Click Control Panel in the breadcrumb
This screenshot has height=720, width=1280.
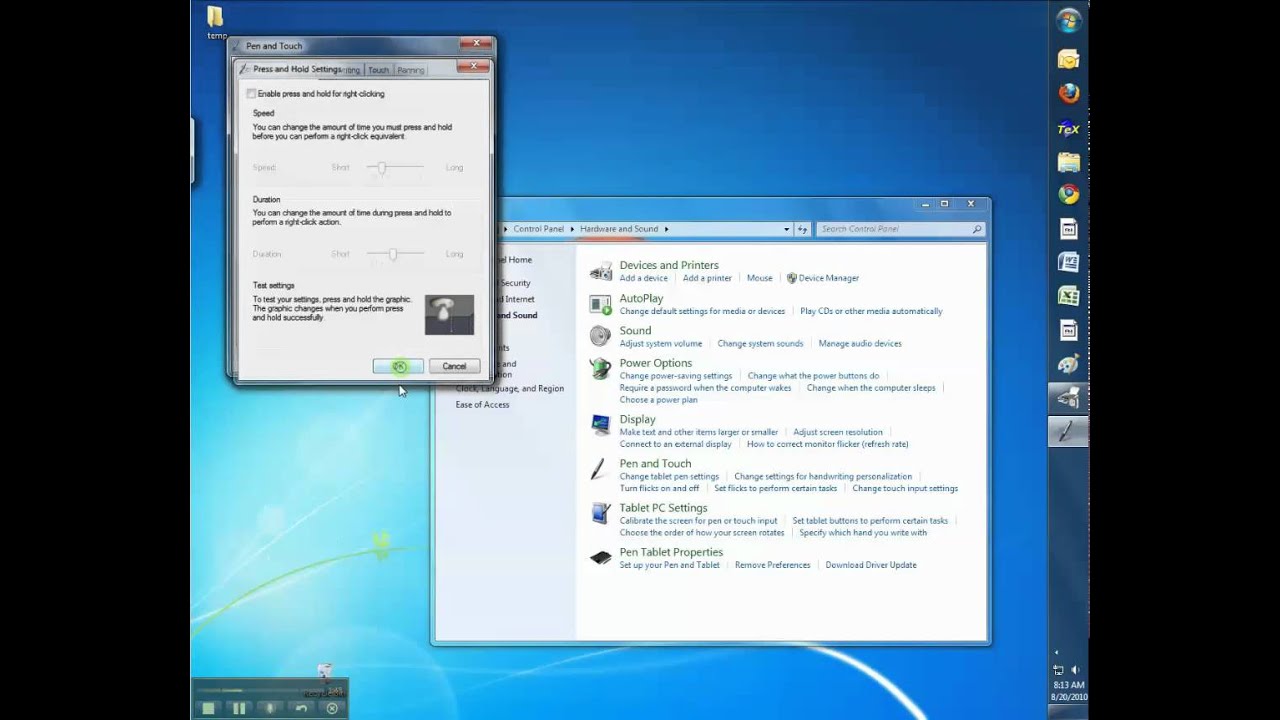click(539, 229)
